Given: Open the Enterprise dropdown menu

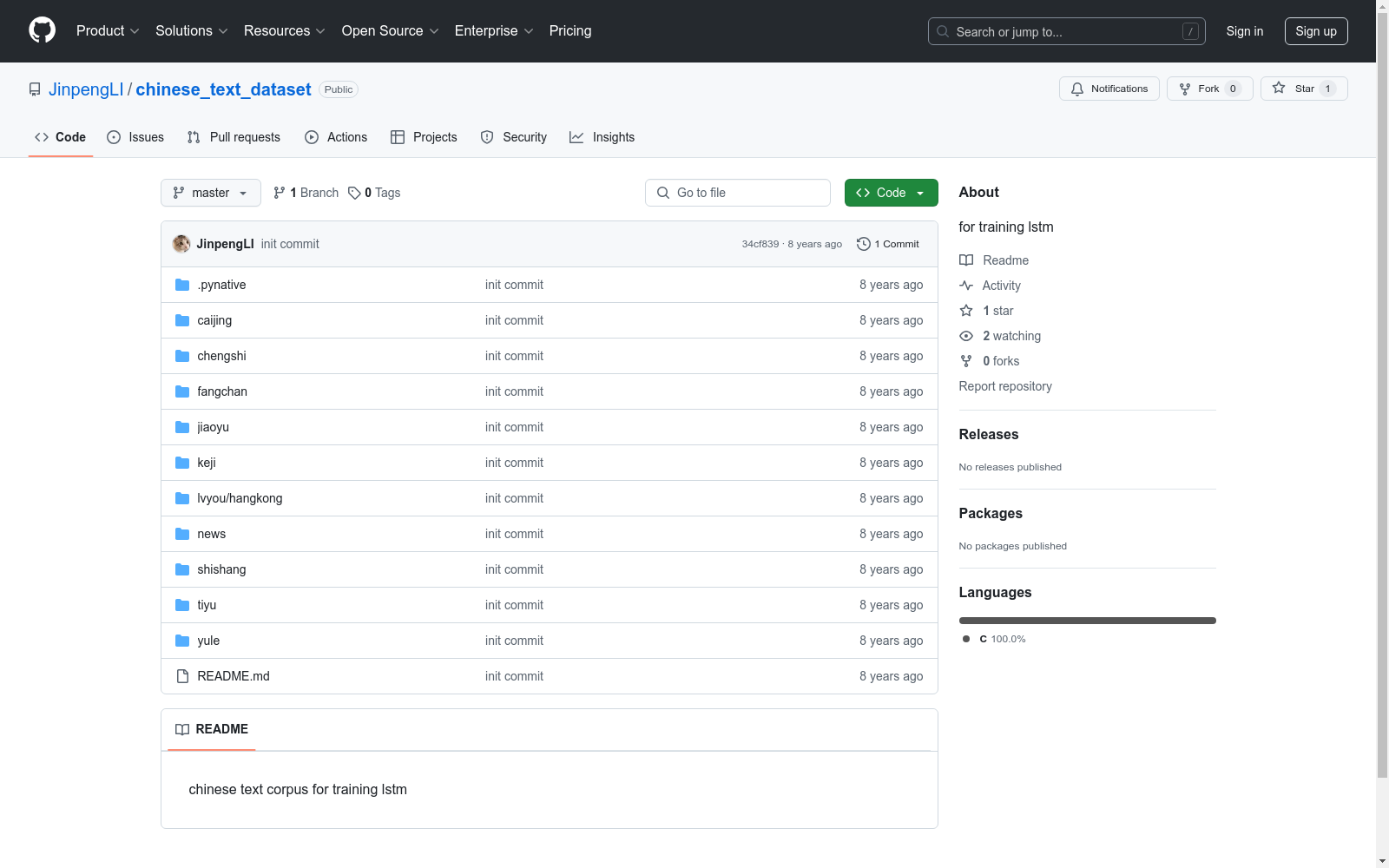Looking at the screenshot, I should 494,30.
